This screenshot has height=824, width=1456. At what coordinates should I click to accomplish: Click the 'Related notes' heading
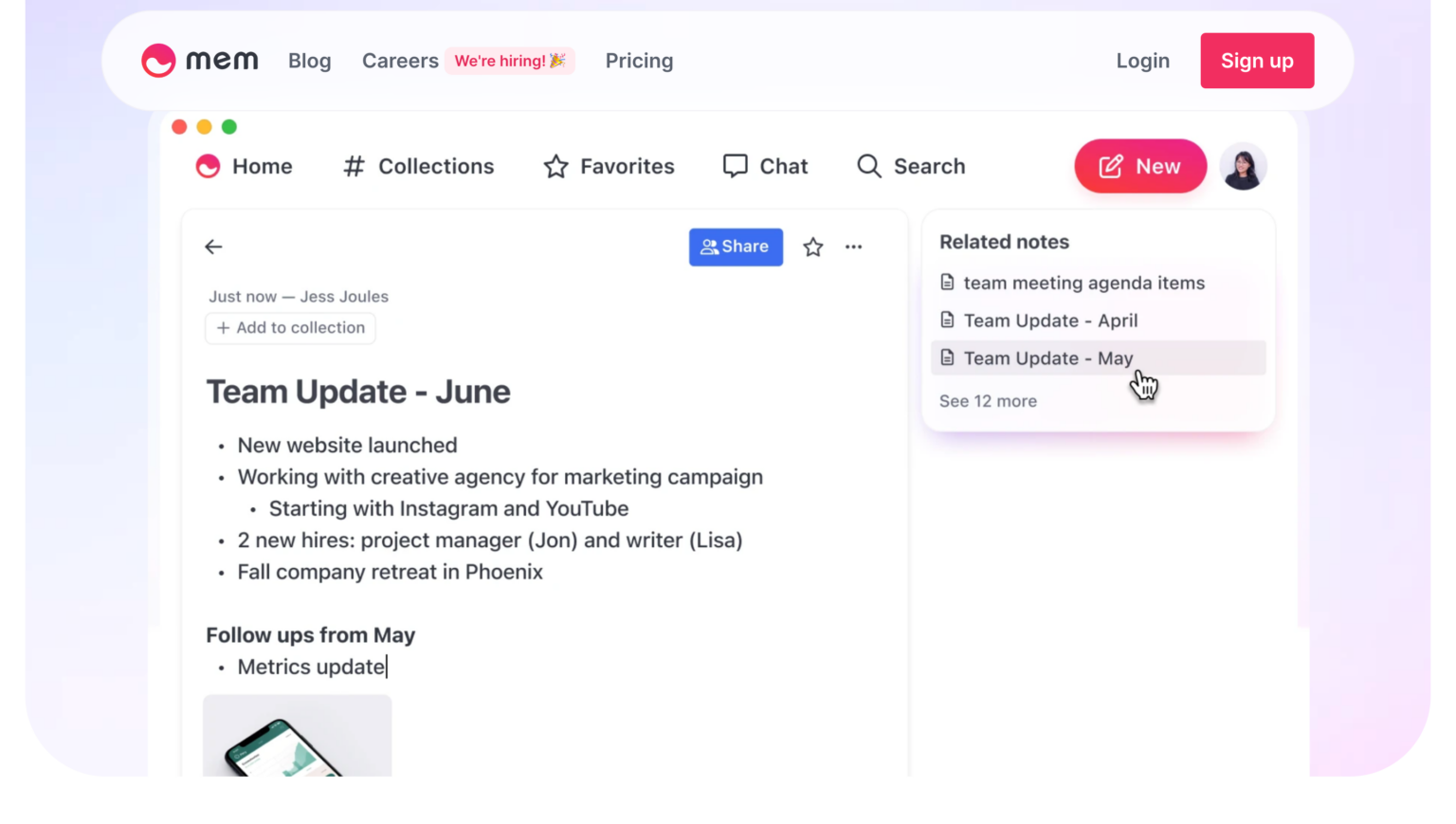point(1004,242)
